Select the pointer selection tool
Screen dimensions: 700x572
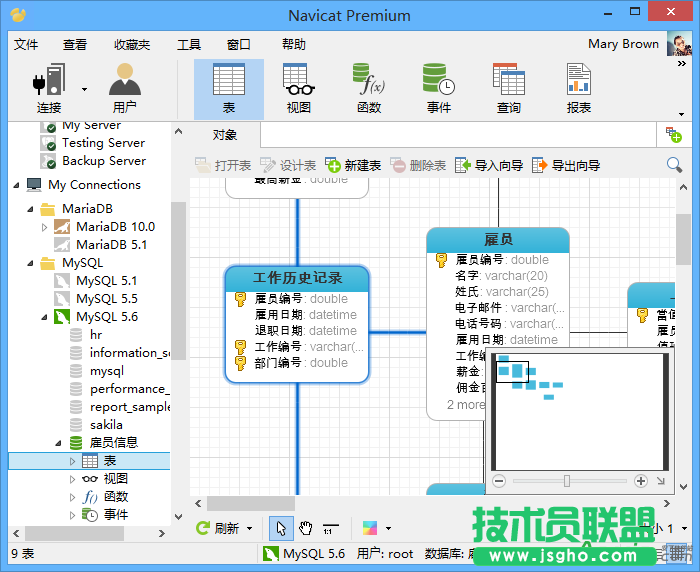tap(281, 529)
